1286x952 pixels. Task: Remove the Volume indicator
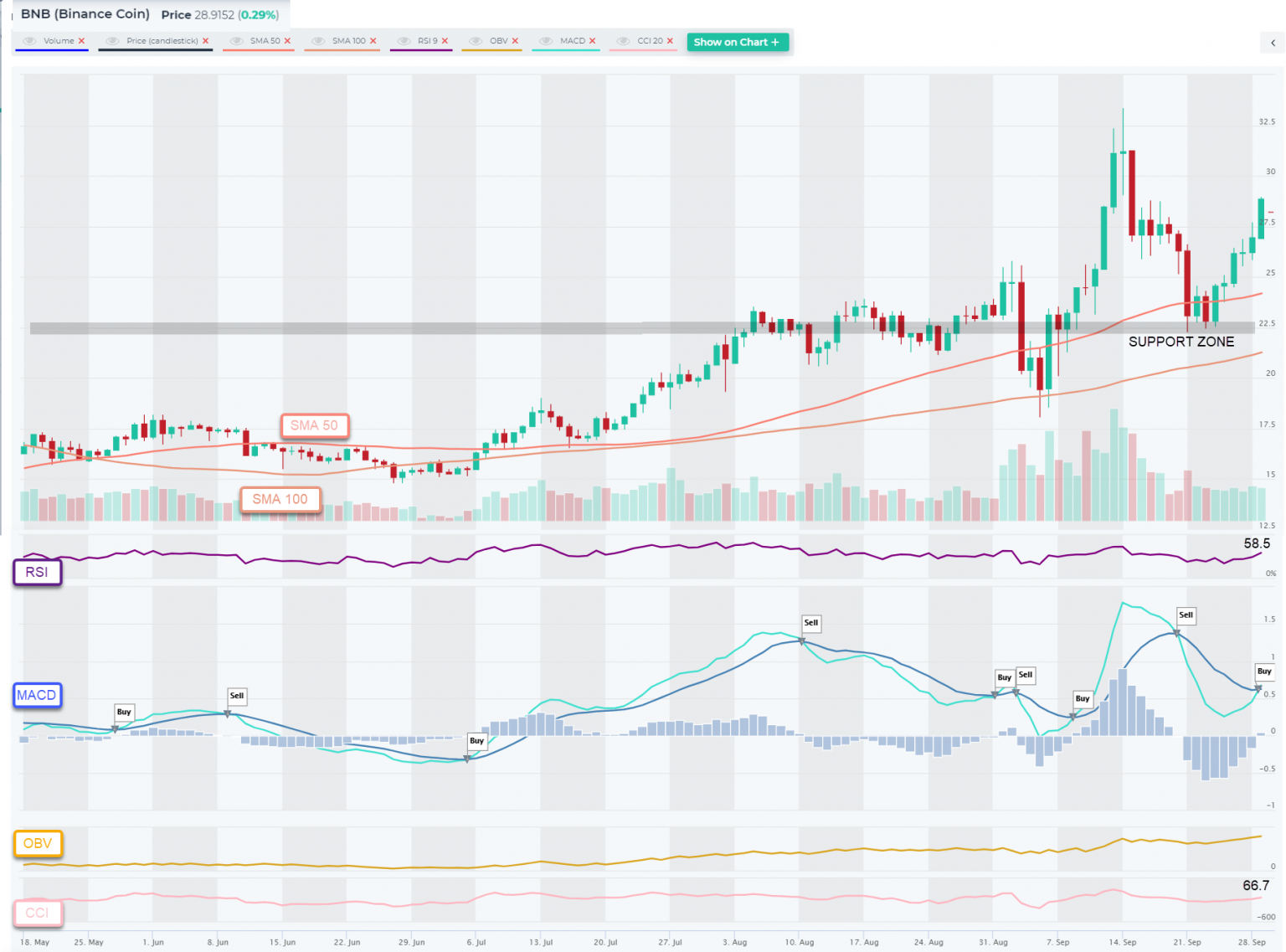tap(81, 40)
